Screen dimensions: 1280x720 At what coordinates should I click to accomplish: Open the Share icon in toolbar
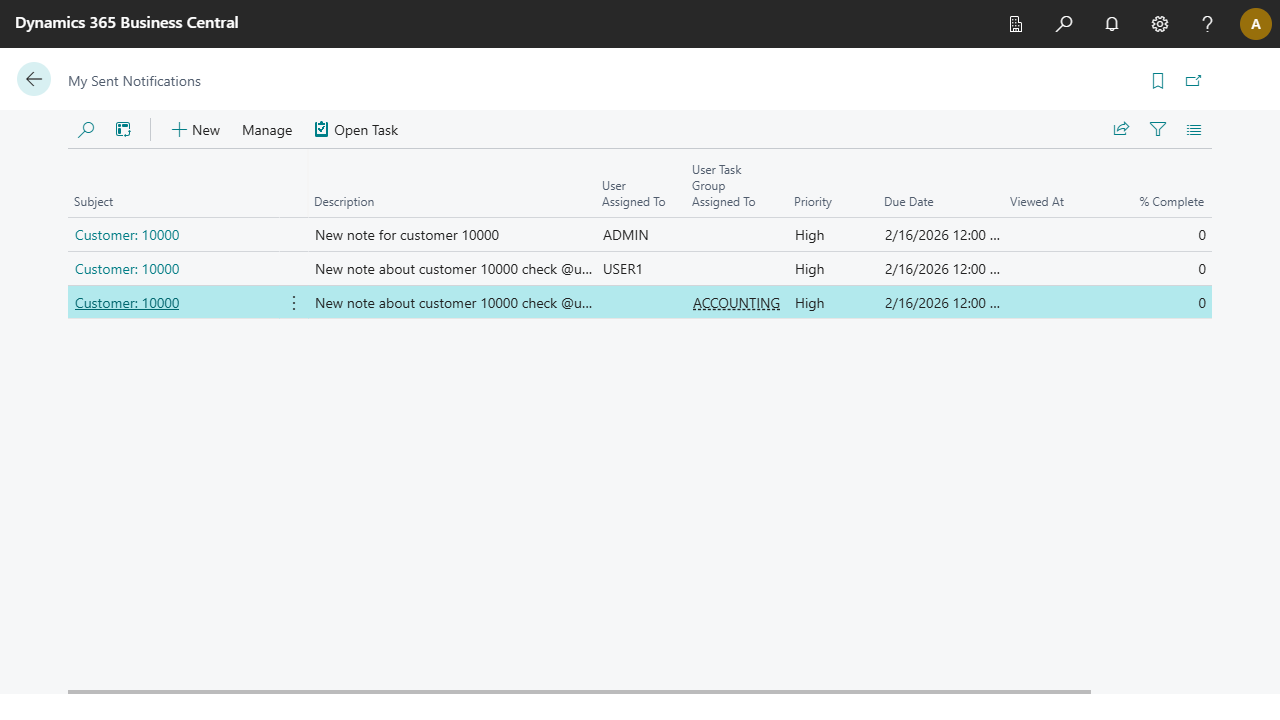[x=1121, y=130]
